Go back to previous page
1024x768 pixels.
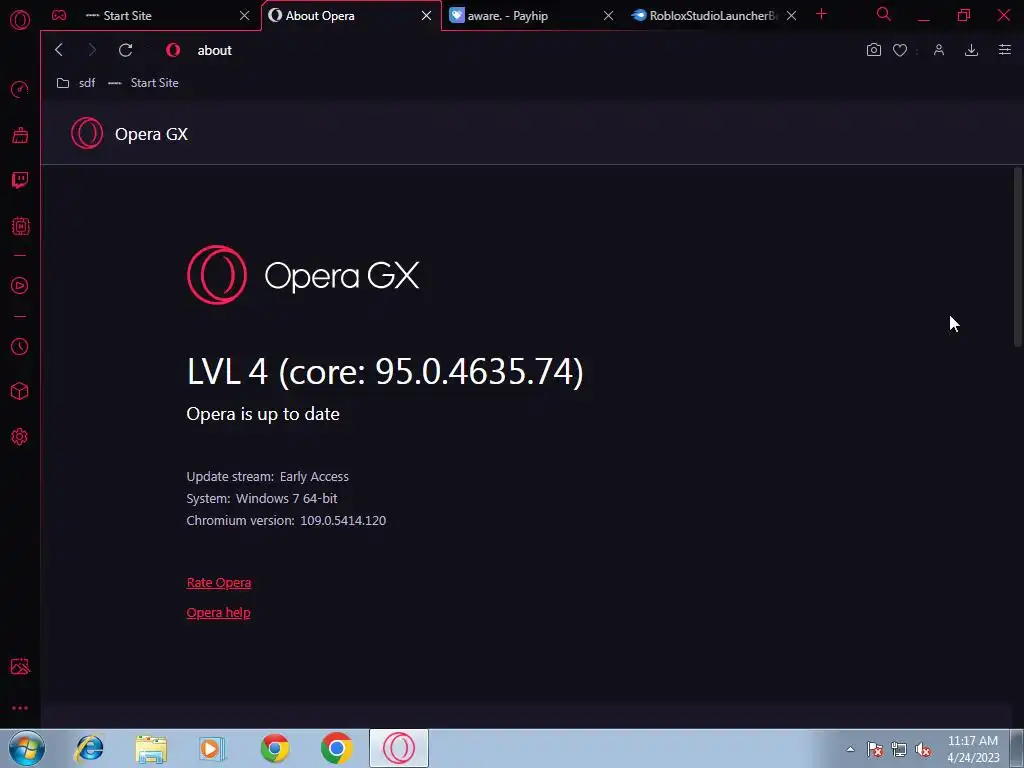coord(59,50)
